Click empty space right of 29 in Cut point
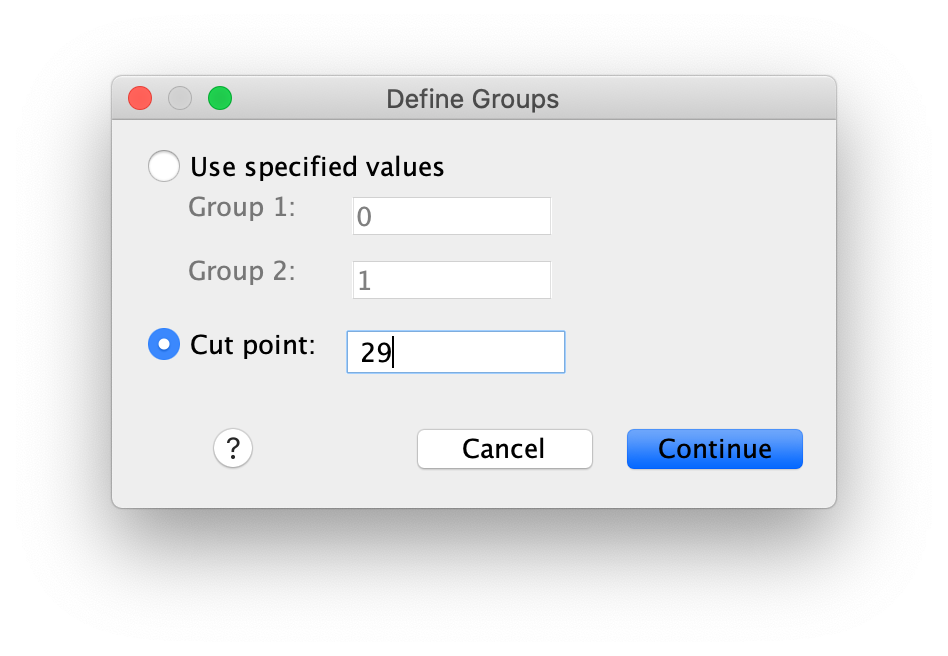The image size is (948, 656). point(479,352)
